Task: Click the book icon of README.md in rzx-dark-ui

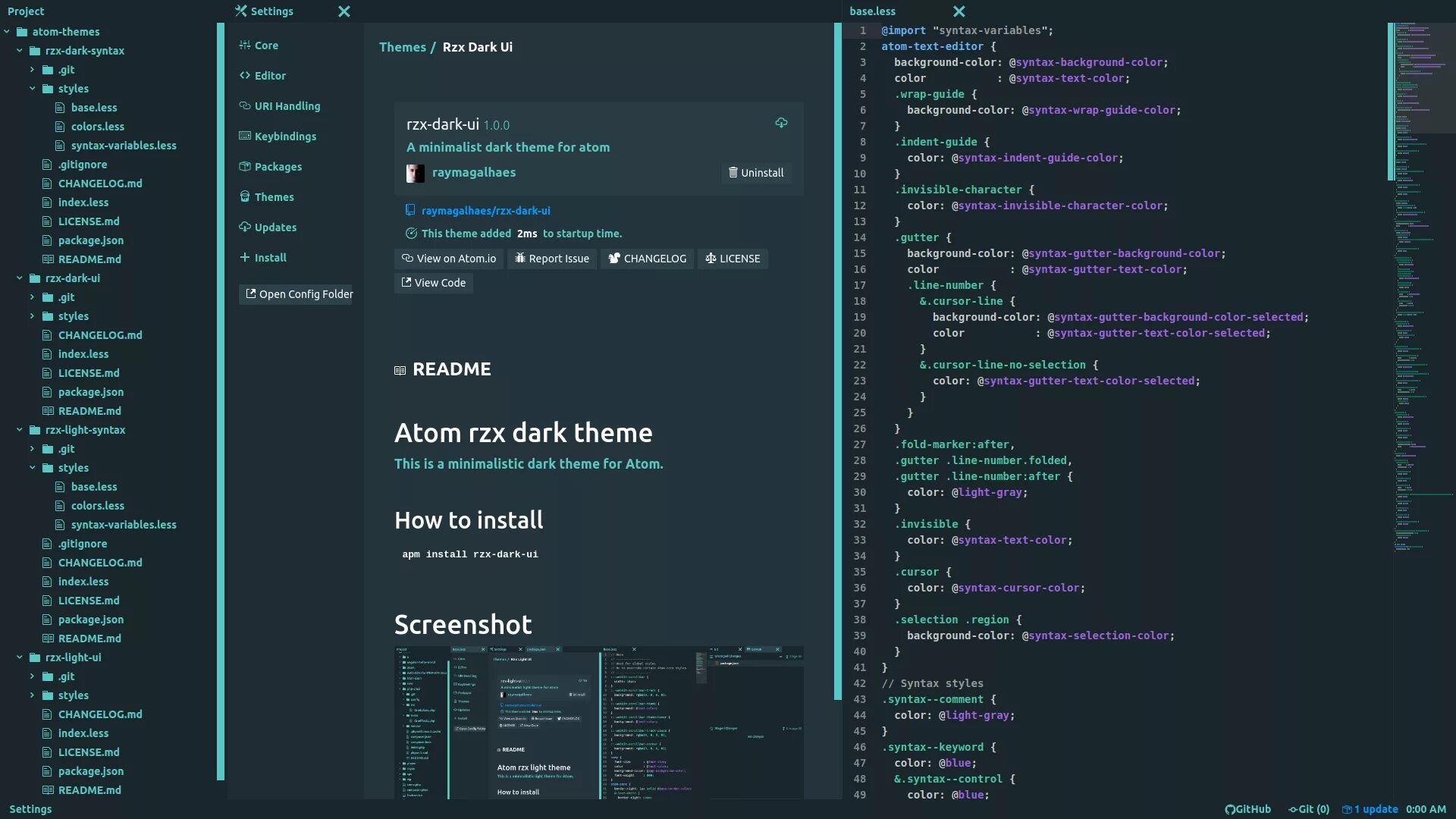Action: (x=48, y=411)
